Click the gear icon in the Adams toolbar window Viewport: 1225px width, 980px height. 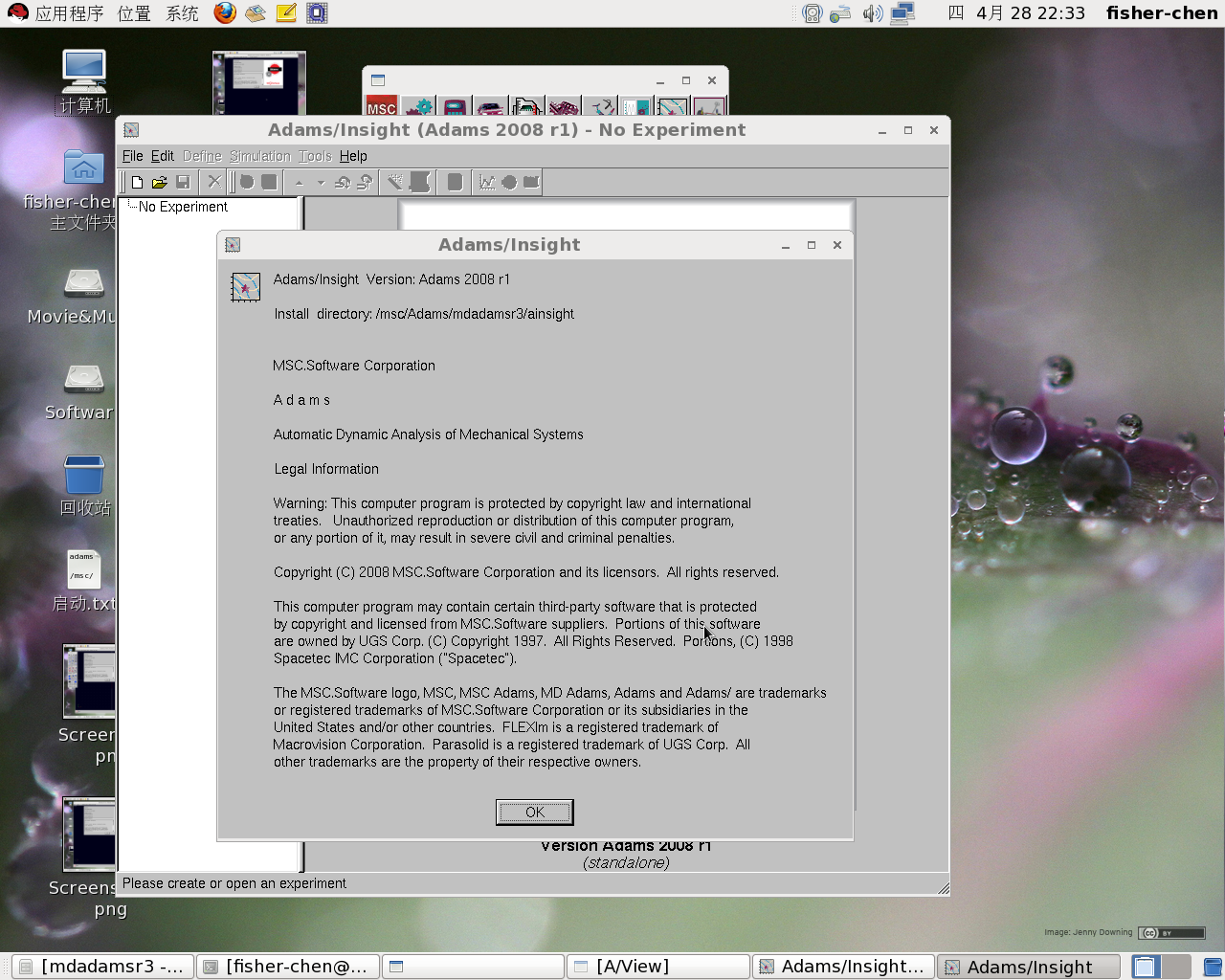418,107
